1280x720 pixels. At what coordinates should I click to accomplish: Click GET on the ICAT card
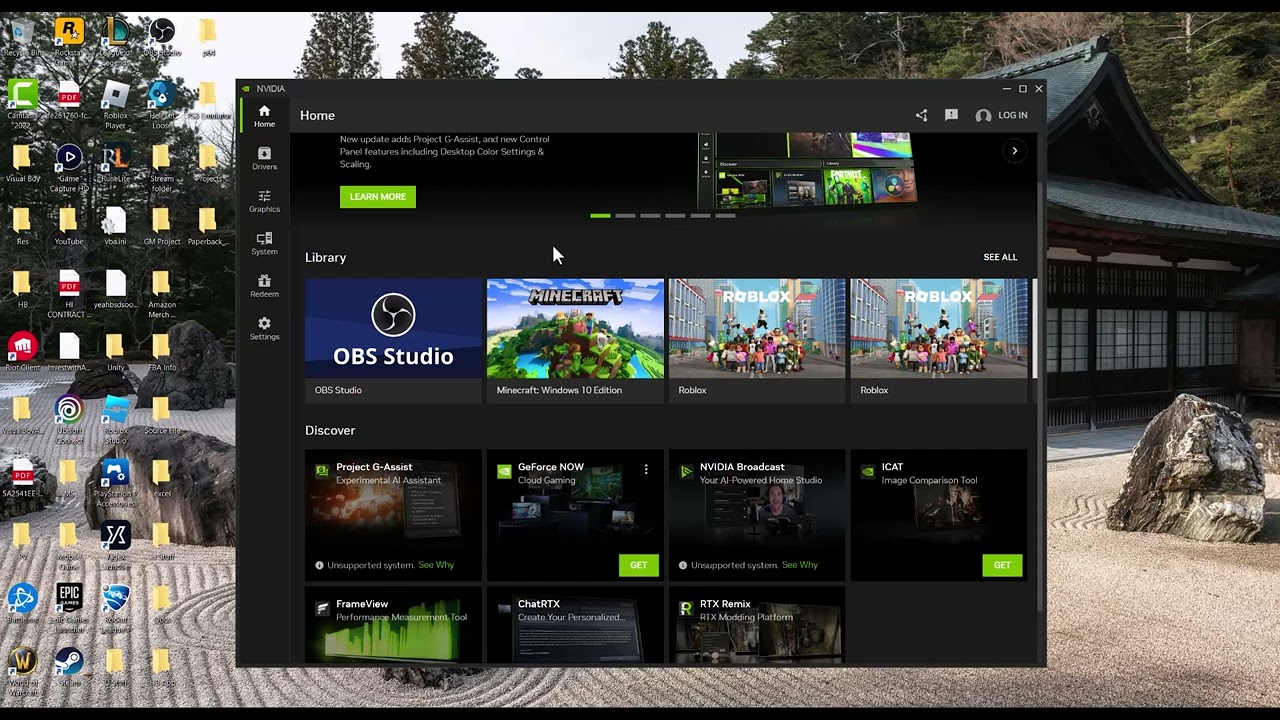[x=1002, y=565]
